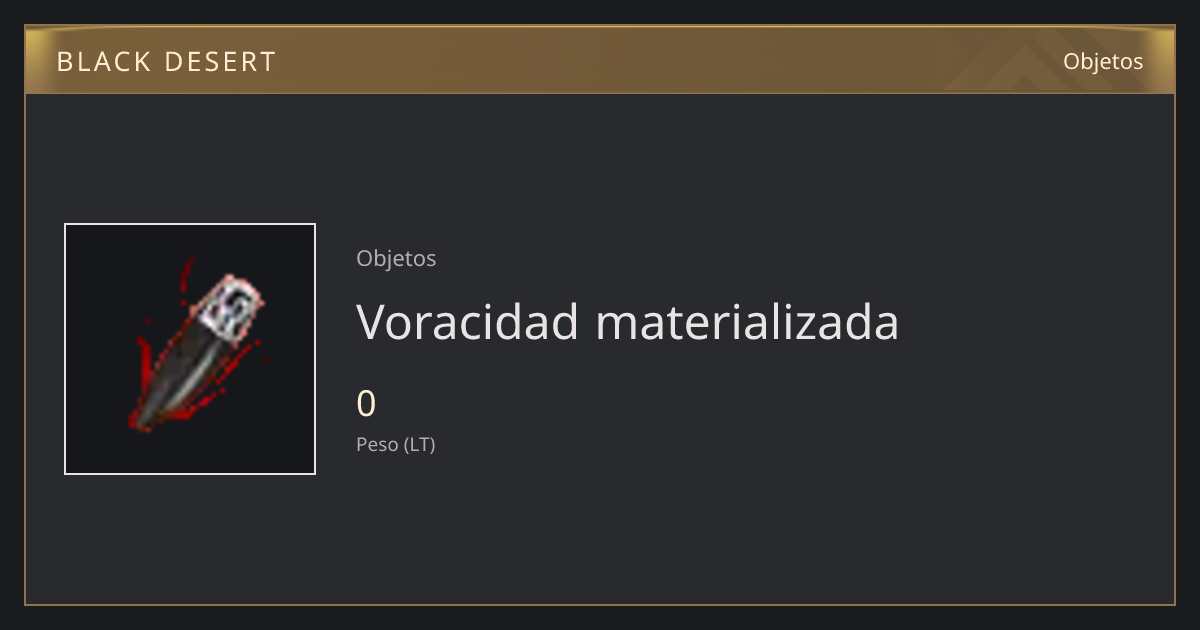Click the Peso (LT) label

coord(396,445)
